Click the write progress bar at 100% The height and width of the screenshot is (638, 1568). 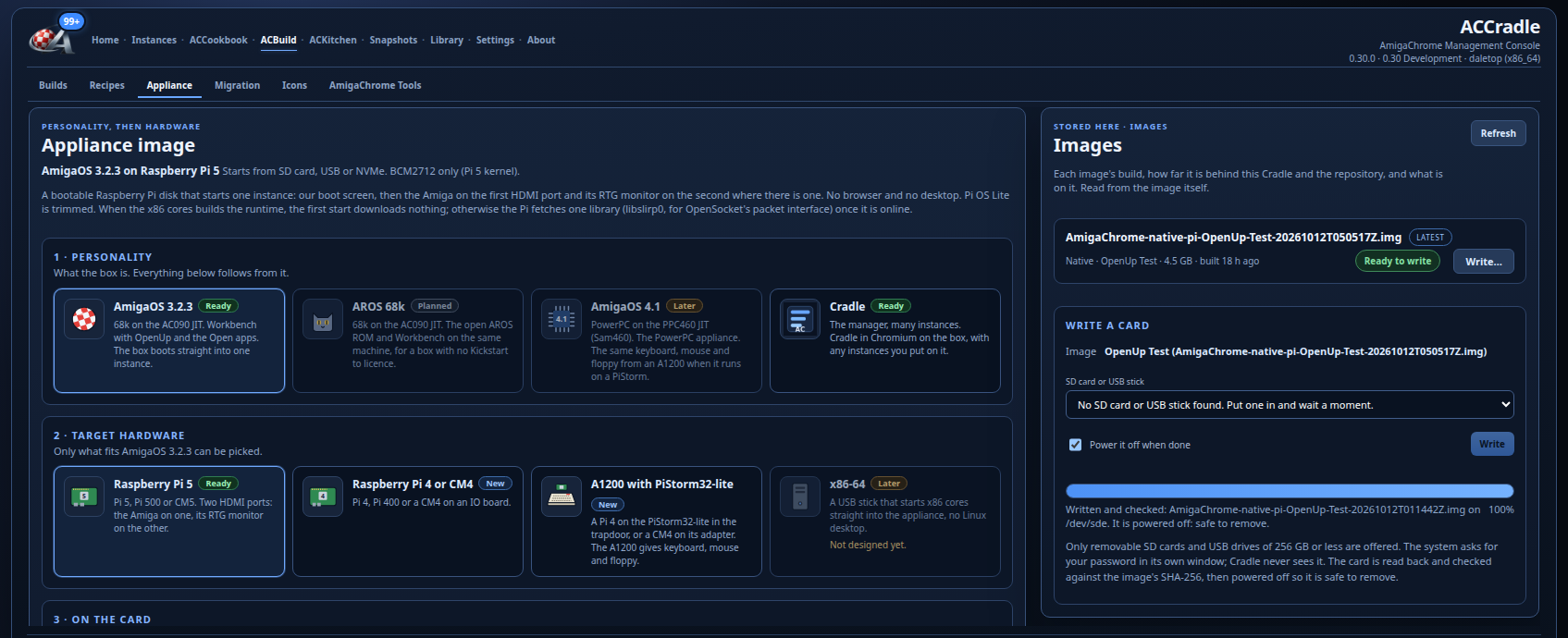(x=1290, y=491)
